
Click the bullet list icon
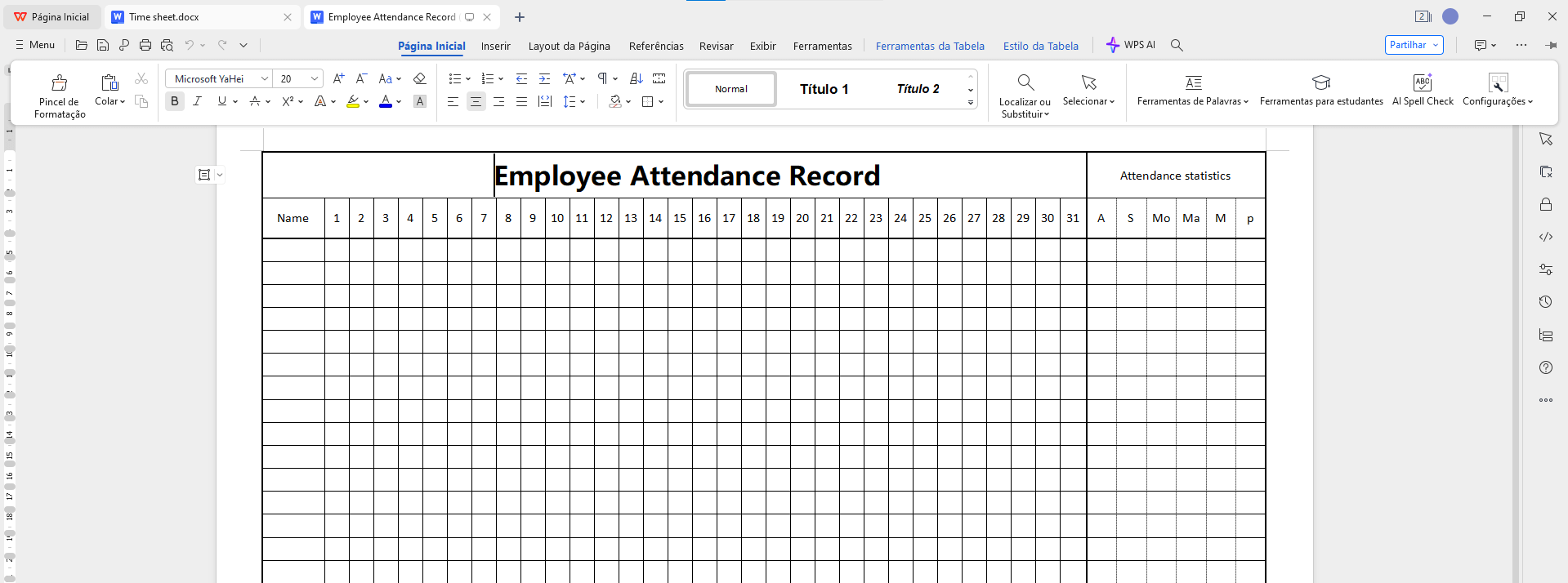click(x=455, y=78)
